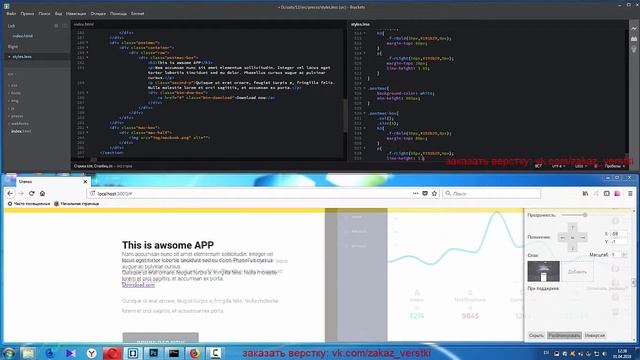Expand the precss folder in the file tree
The image size is (640, 360).
17,116
